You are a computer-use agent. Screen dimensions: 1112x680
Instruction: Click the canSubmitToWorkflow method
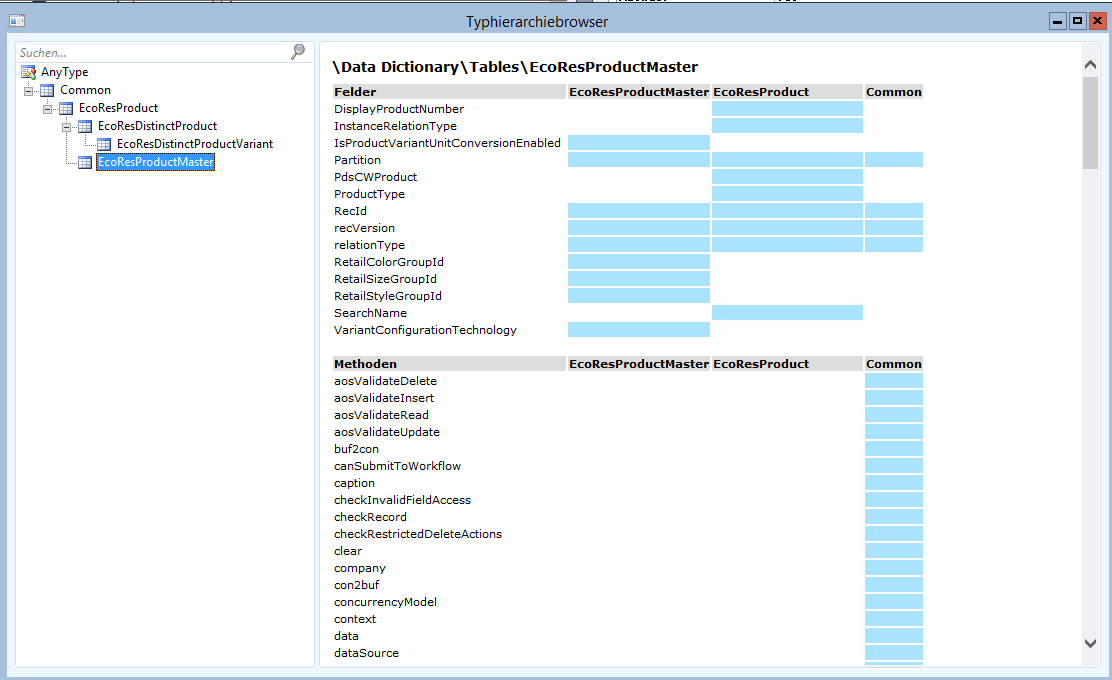(x=397, y=467)
